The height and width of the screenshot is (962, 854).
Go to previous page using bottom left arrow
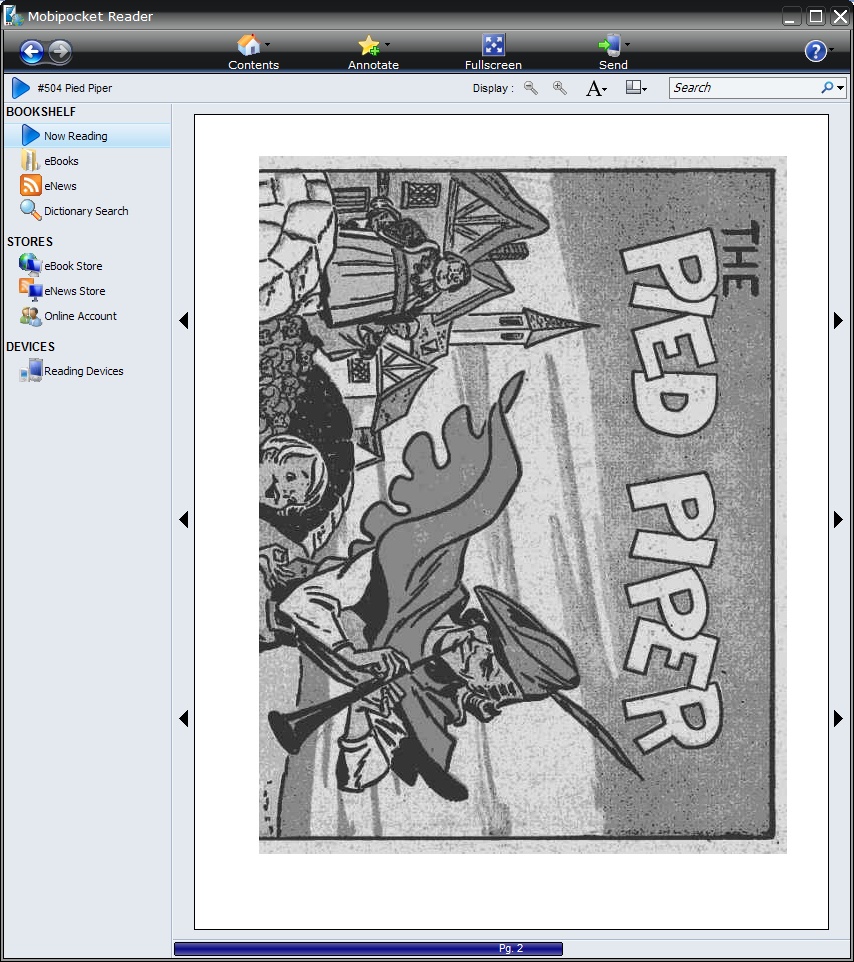click(183, 718)
